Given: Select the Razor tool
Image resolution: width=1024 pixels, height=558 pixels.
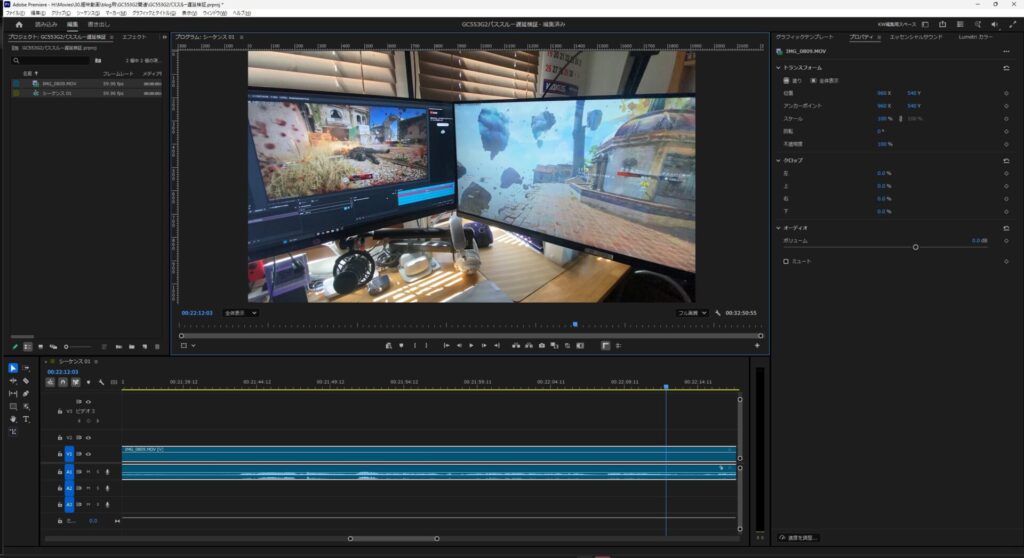Looking at the screenshot, I should tap(26, 381).
